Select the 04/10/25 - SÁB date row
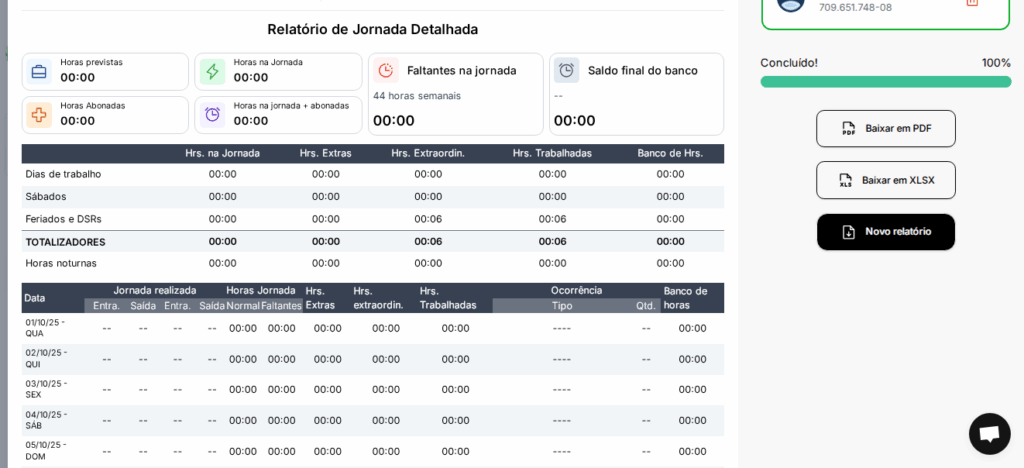1024x468 pixels. [x=46, y=420]
